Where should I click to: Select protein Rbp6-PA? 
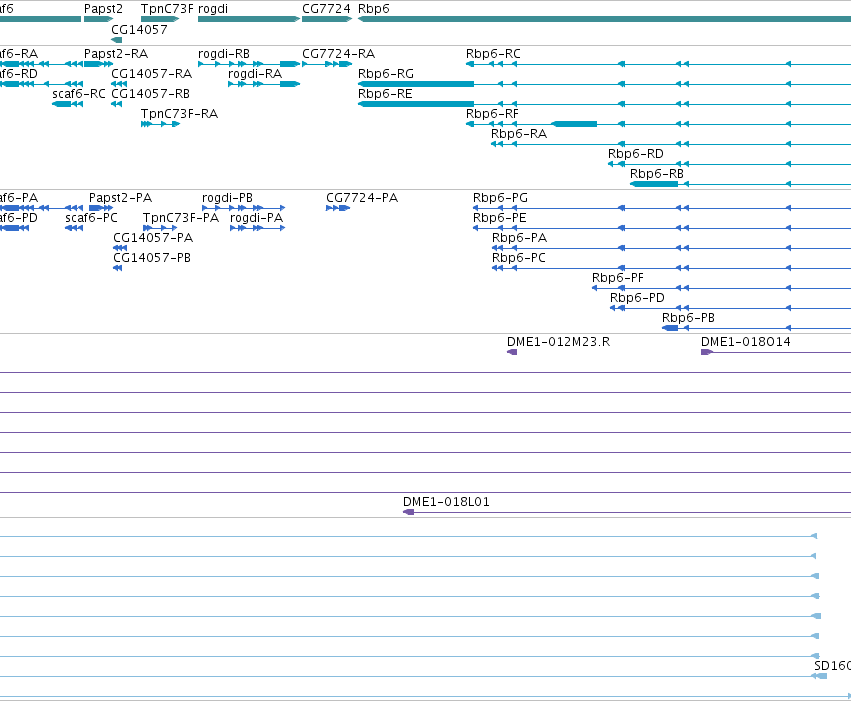(519, 238)
